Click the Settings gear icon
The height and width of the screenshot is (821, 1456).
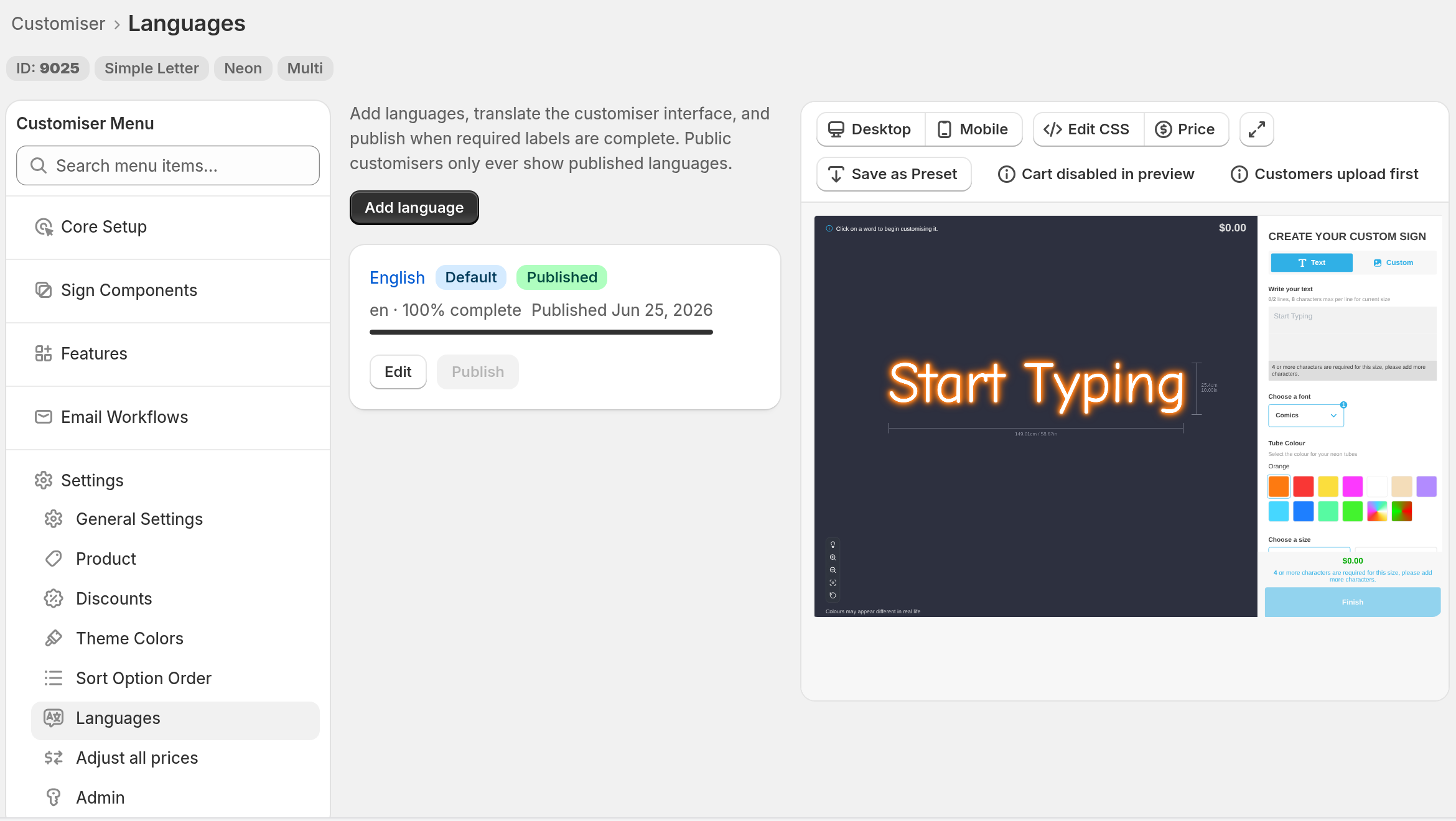(x=44, y=481)
